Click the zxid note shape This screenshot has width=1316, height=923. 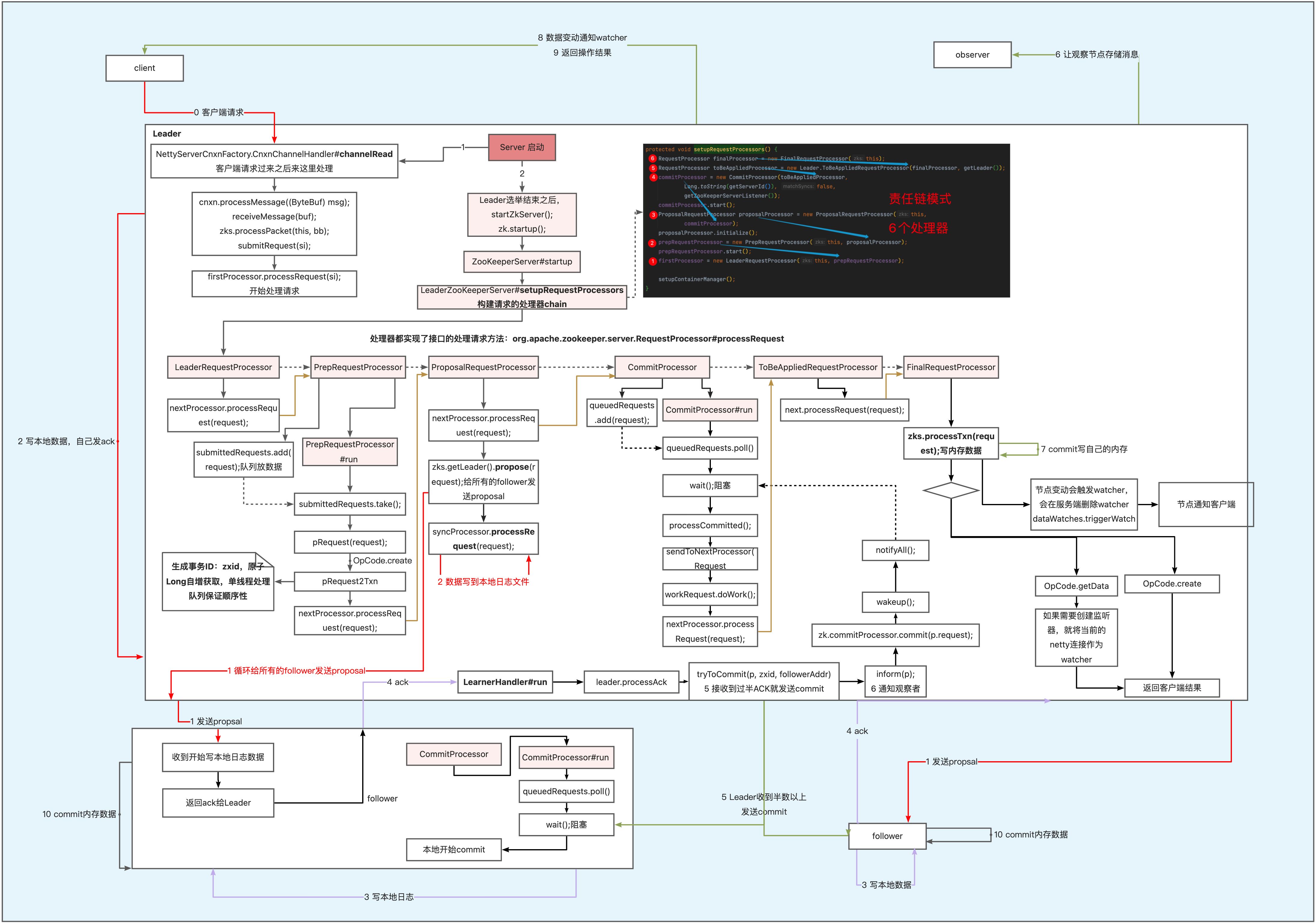point(218,581)
